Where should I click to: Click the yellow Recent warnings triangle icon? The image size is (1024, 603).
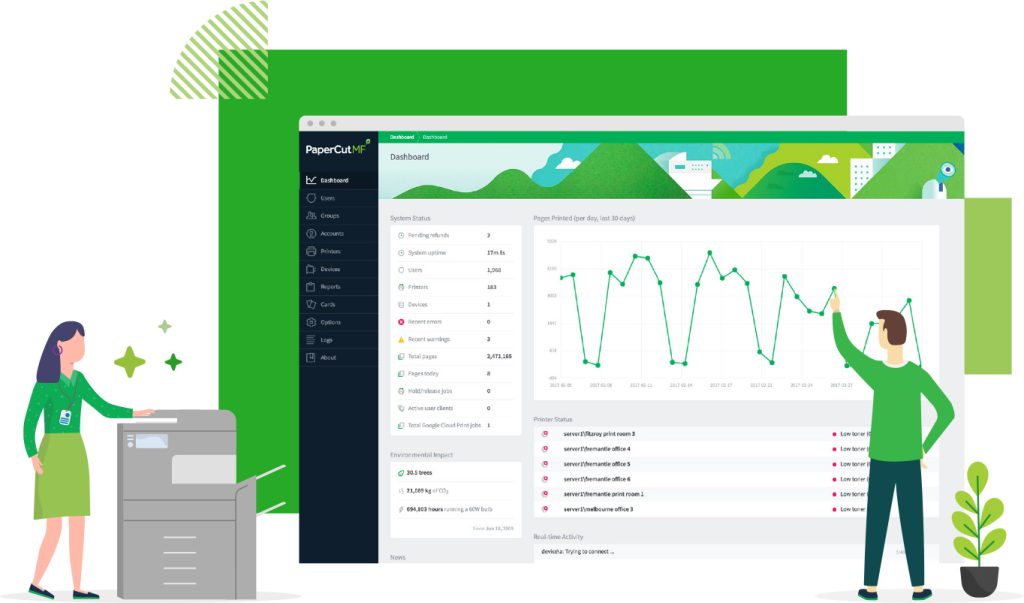click(x=401, y=339)
